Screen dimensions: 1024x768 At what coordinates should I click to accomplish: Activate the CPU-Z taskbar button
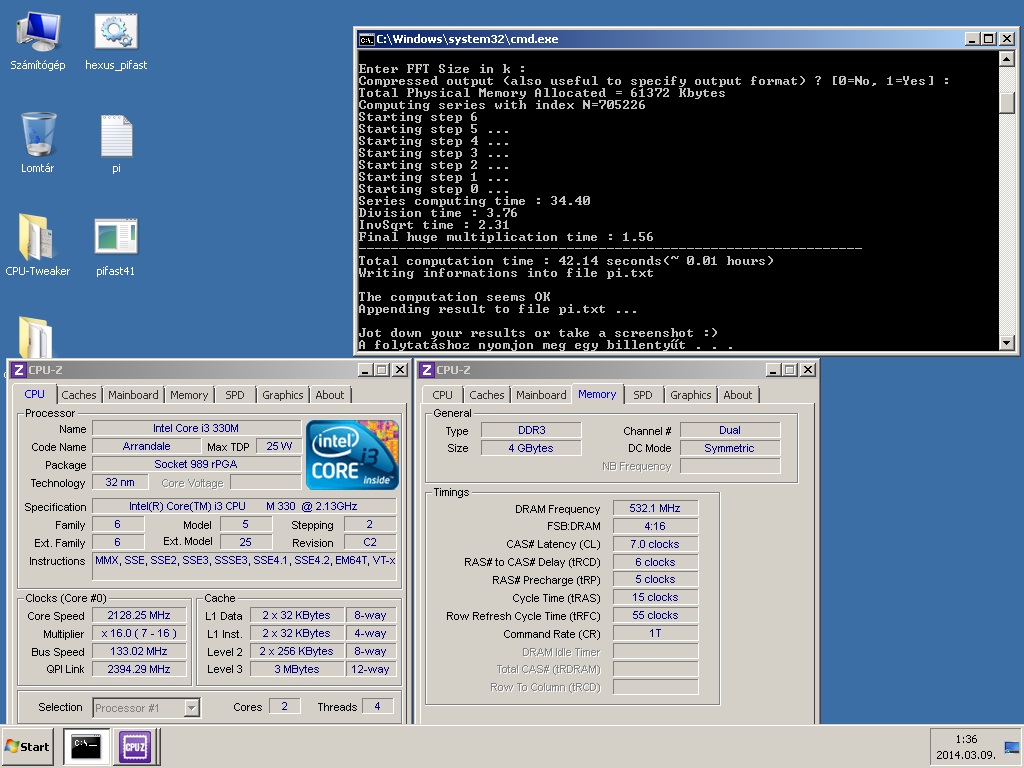click(135, 746)
